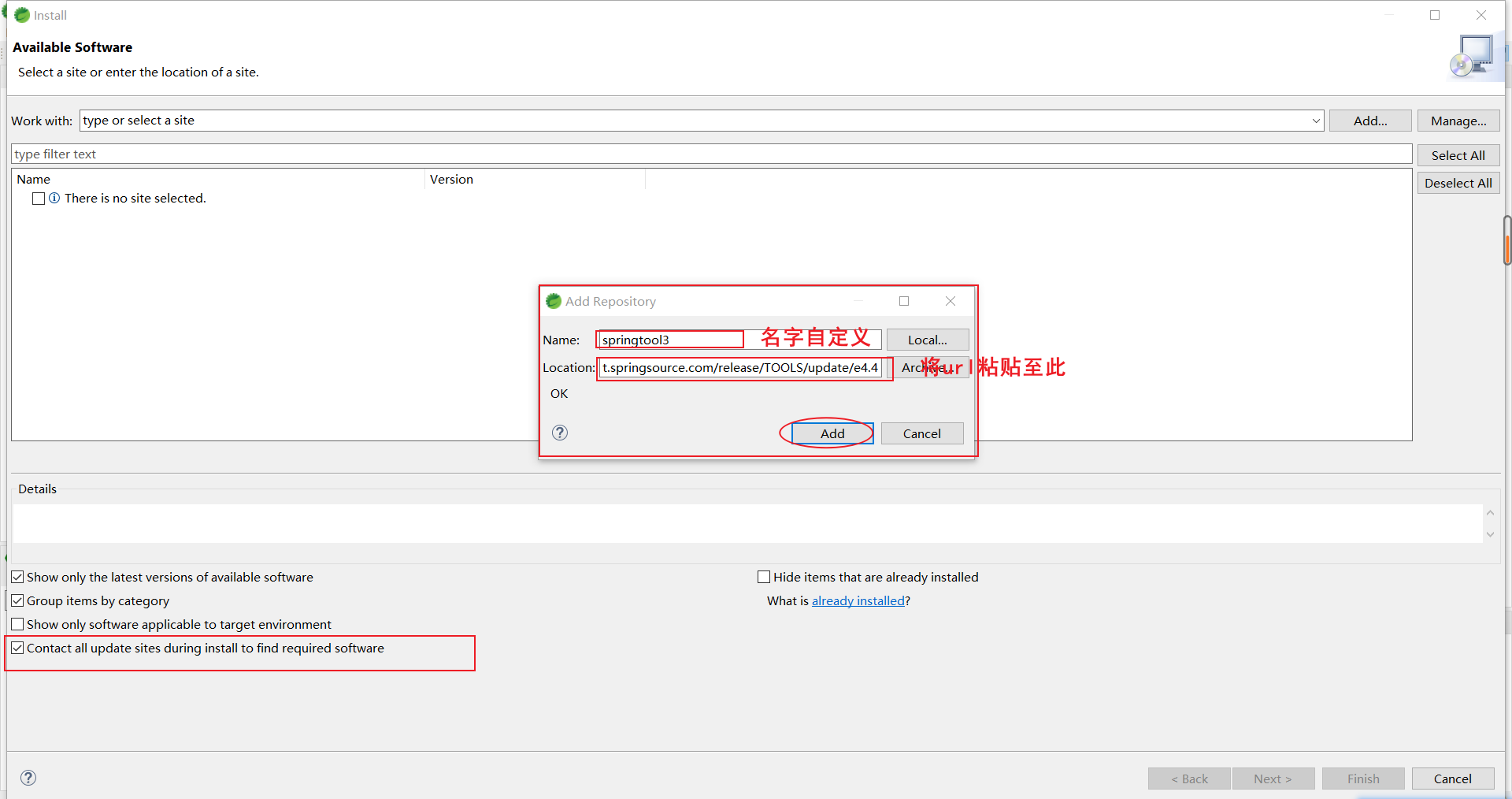The width and height of the screenshot is (1512, 799).
Task: Click the springtool3 Name input field
Action: [669, 339]
